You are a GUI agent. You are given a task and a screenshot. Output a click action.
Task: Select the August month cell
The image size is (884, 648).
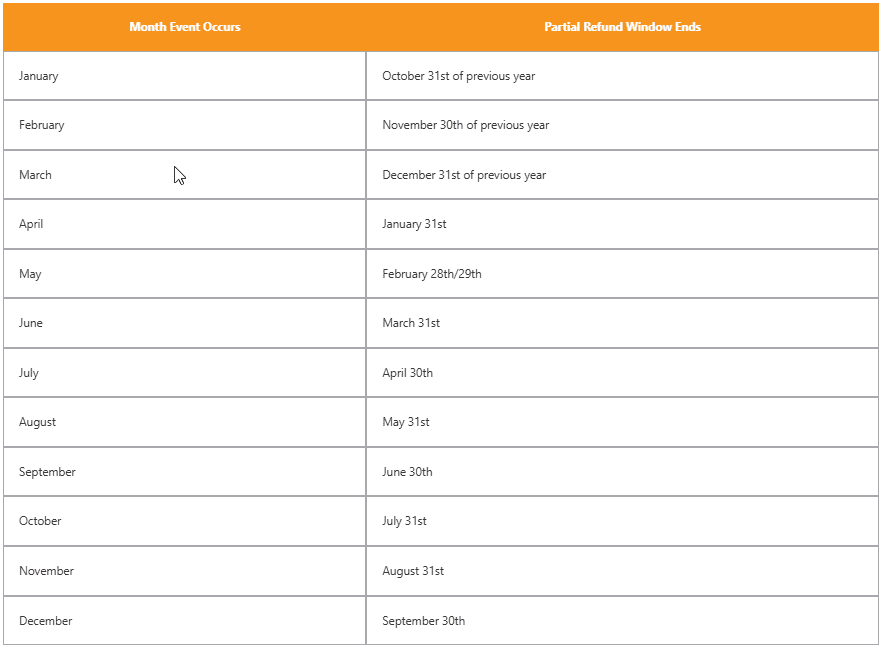[x=184, y=422]
